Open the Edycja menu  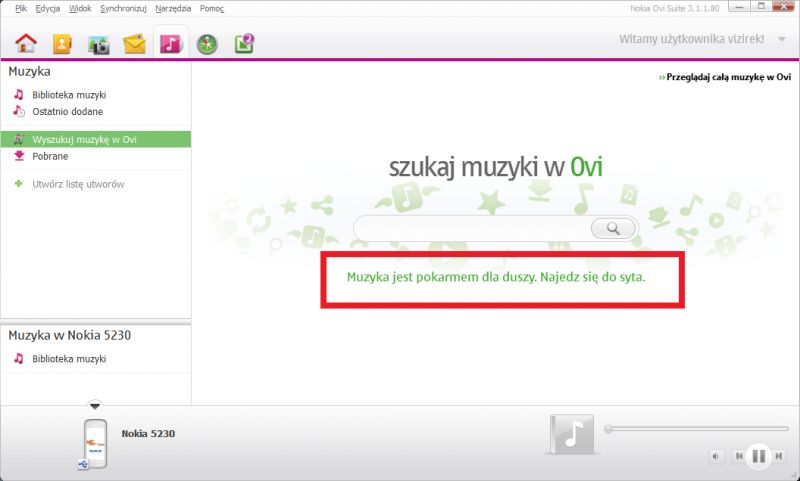coord(47,8)
